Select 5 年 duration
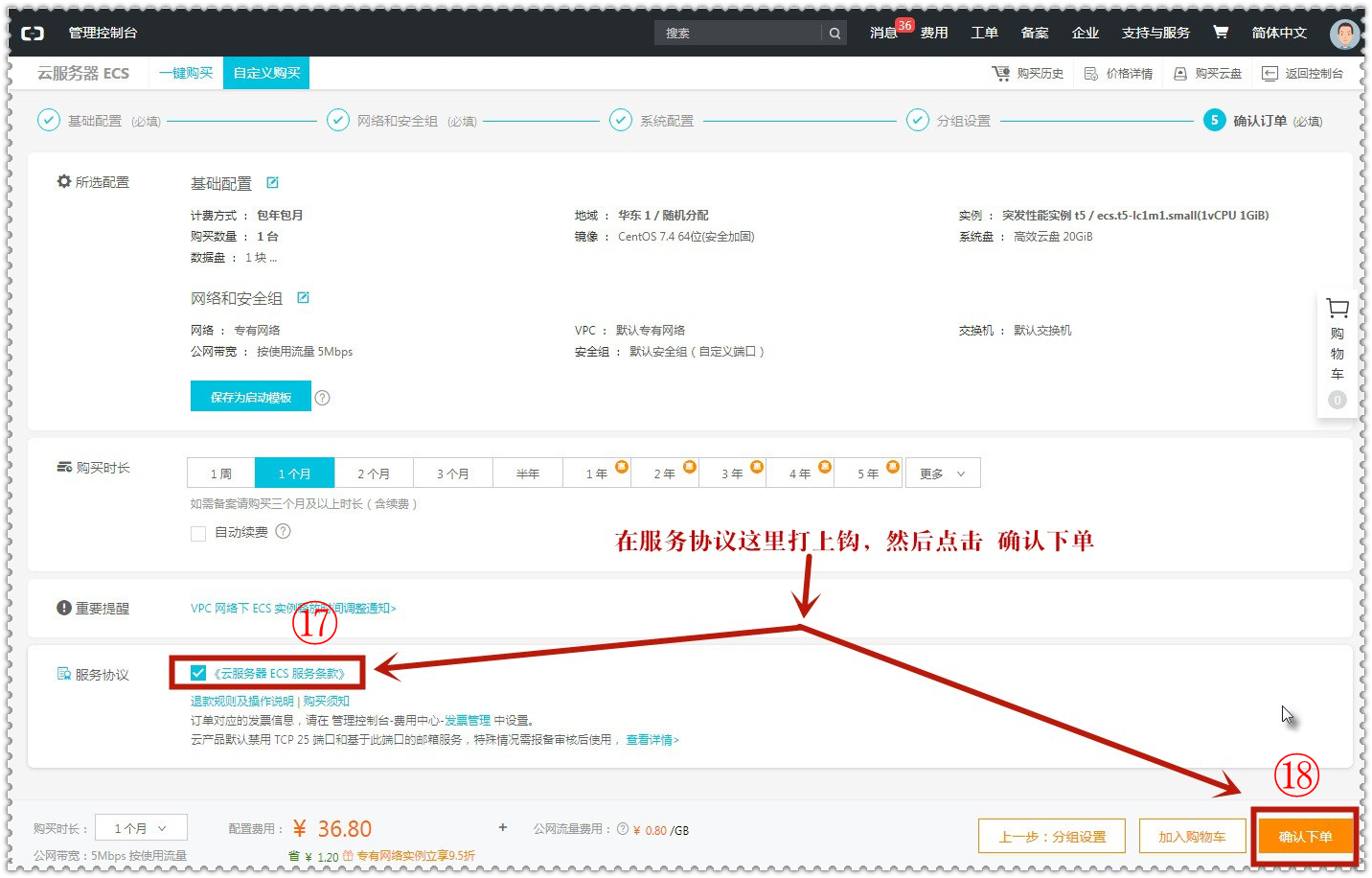 868,474
